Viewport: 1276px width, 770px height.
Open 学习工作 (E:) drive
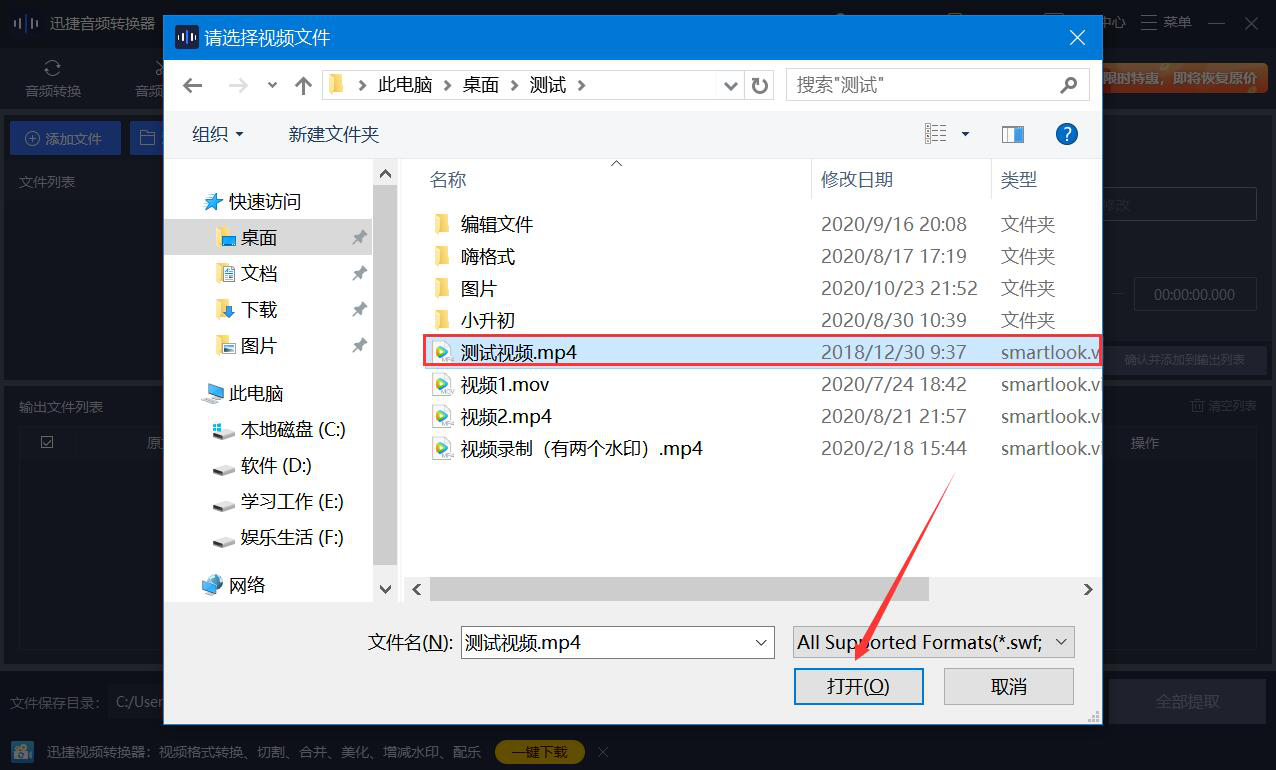pyautogui.click(x=292, y=502)
